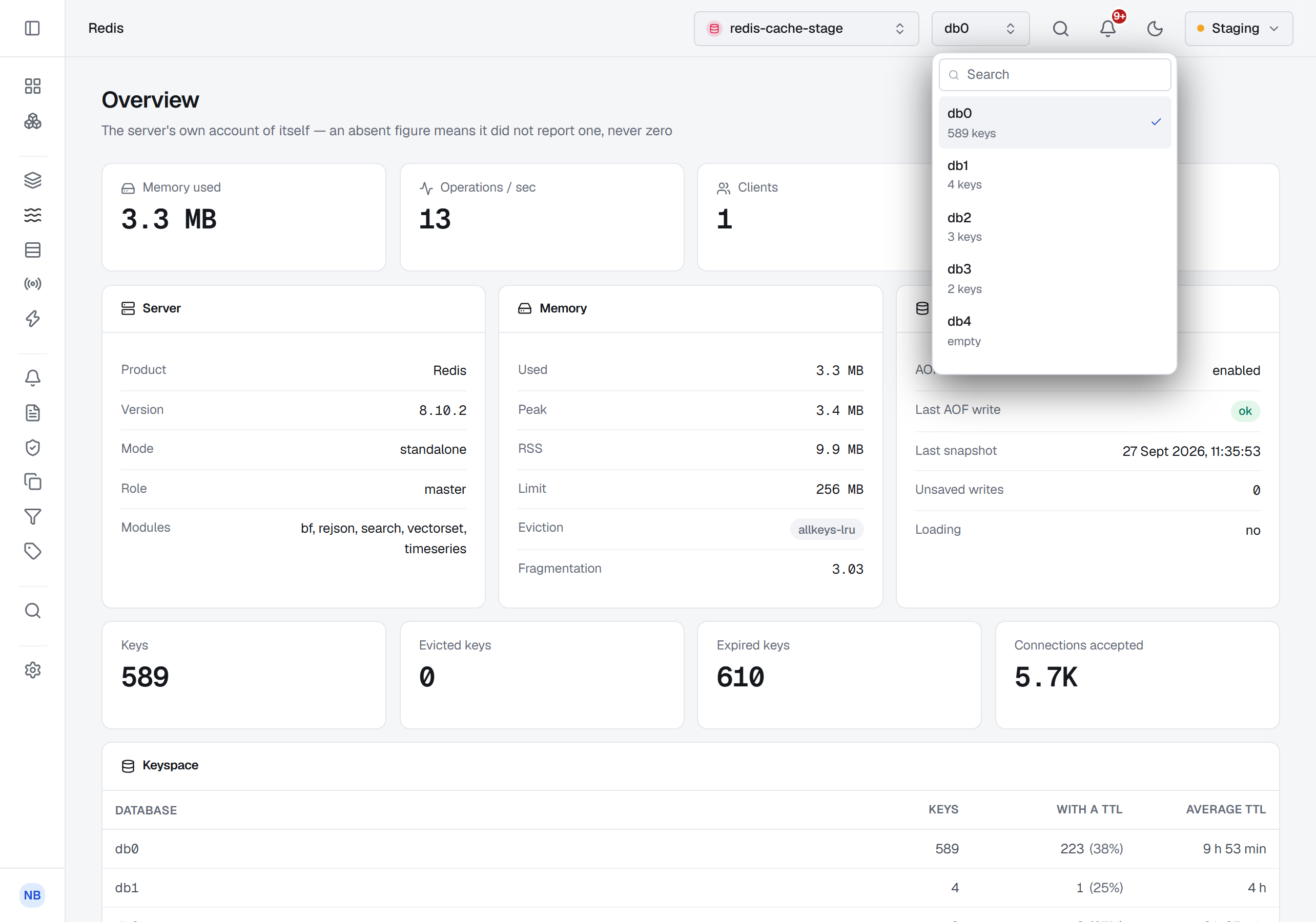The image size is (1316, 922).
Task: Select the empty db4 option
Action: pyautogui.click(x=1055, y=330)
